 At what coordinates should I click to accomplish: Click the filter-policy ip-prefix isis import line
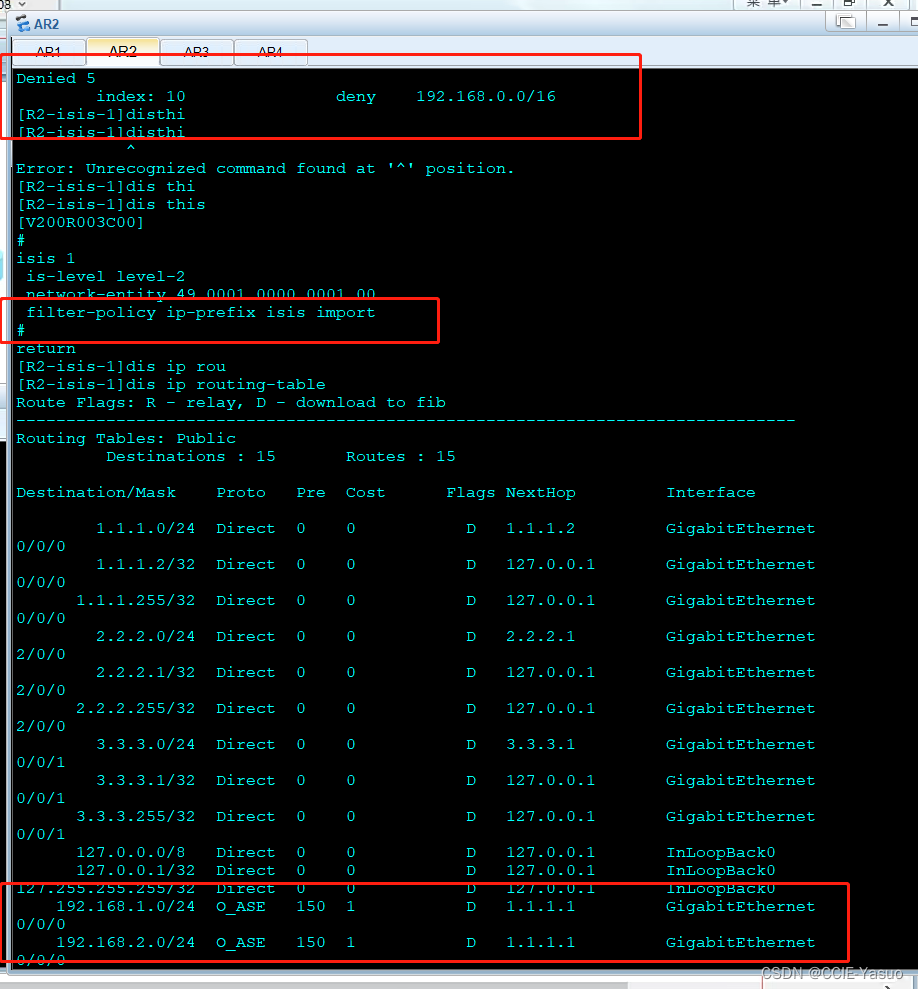click(x=201, y=312)
